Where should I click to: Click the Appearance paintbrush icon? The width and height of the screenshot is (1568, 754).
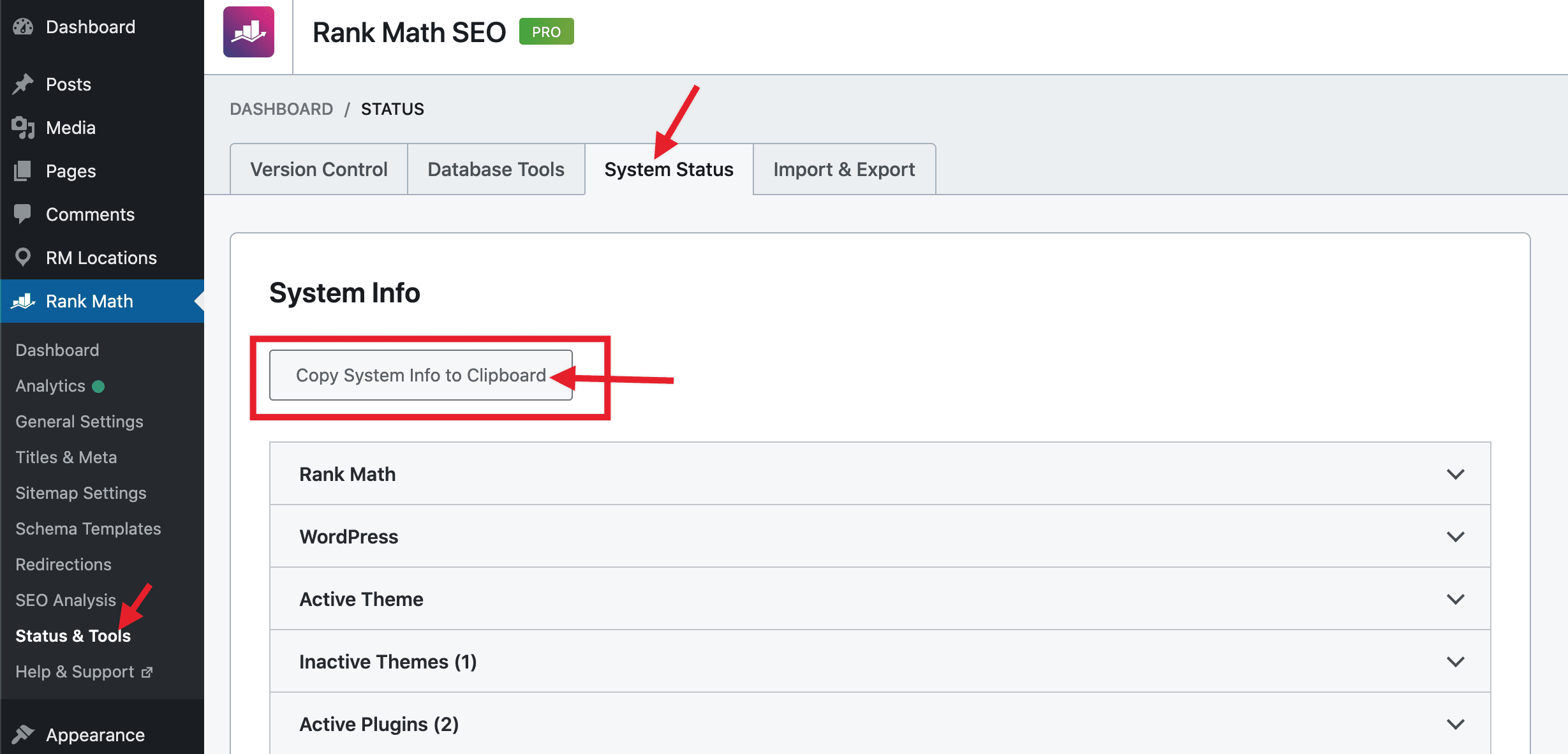pos(23,735)
